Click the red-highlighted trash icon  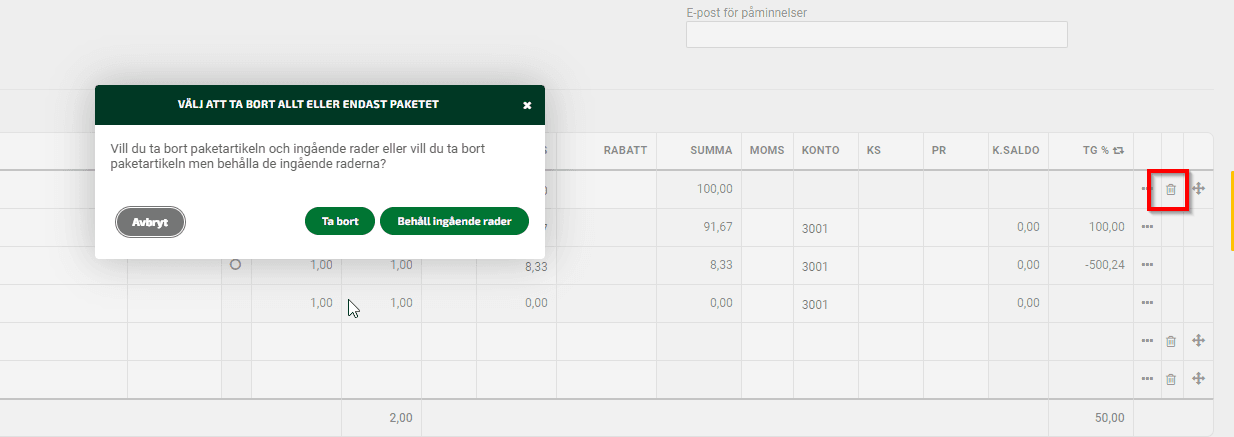pyautogui.click(x=1170, y=189)
